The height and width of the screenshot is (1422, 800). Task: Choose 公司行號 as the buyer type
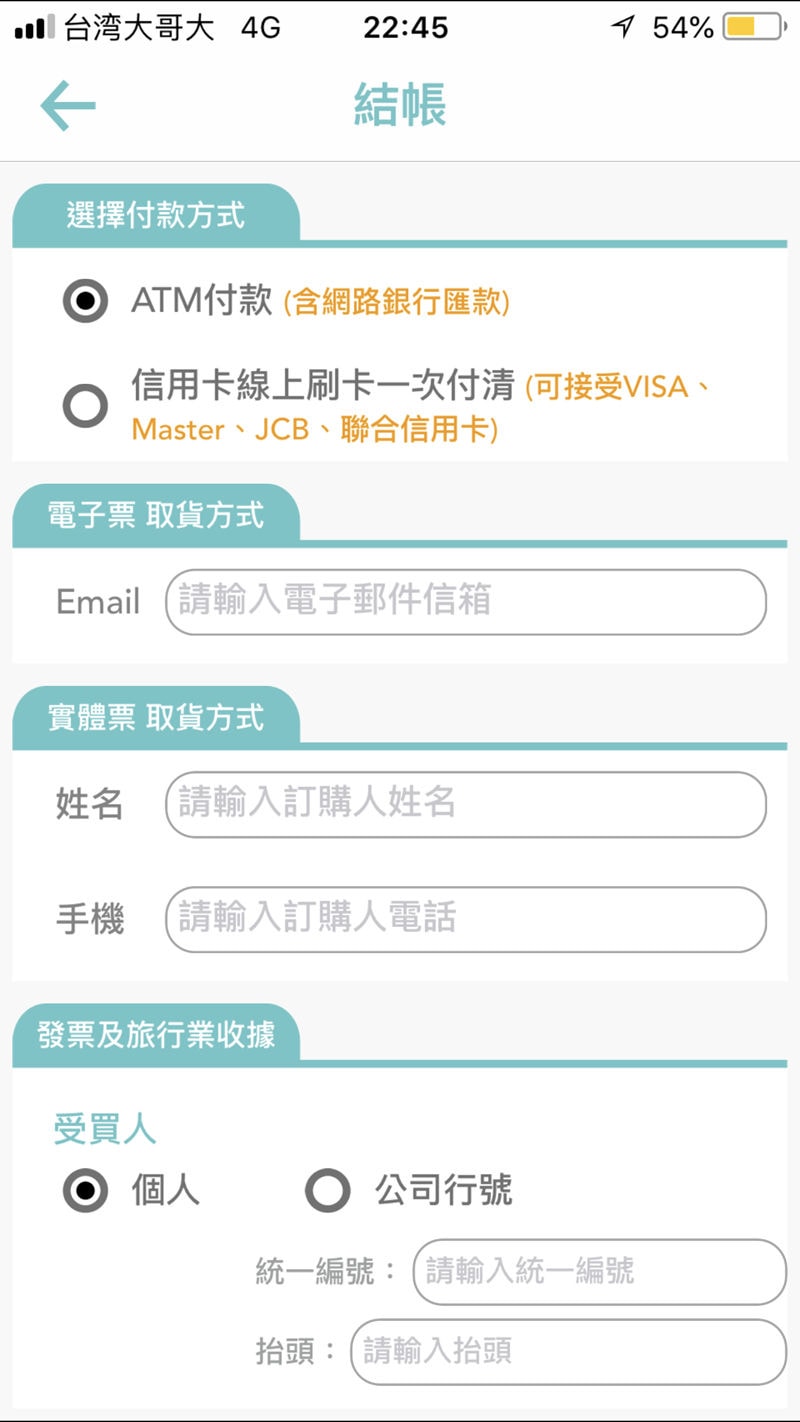pyautogui.click(x=327, y=1190)
